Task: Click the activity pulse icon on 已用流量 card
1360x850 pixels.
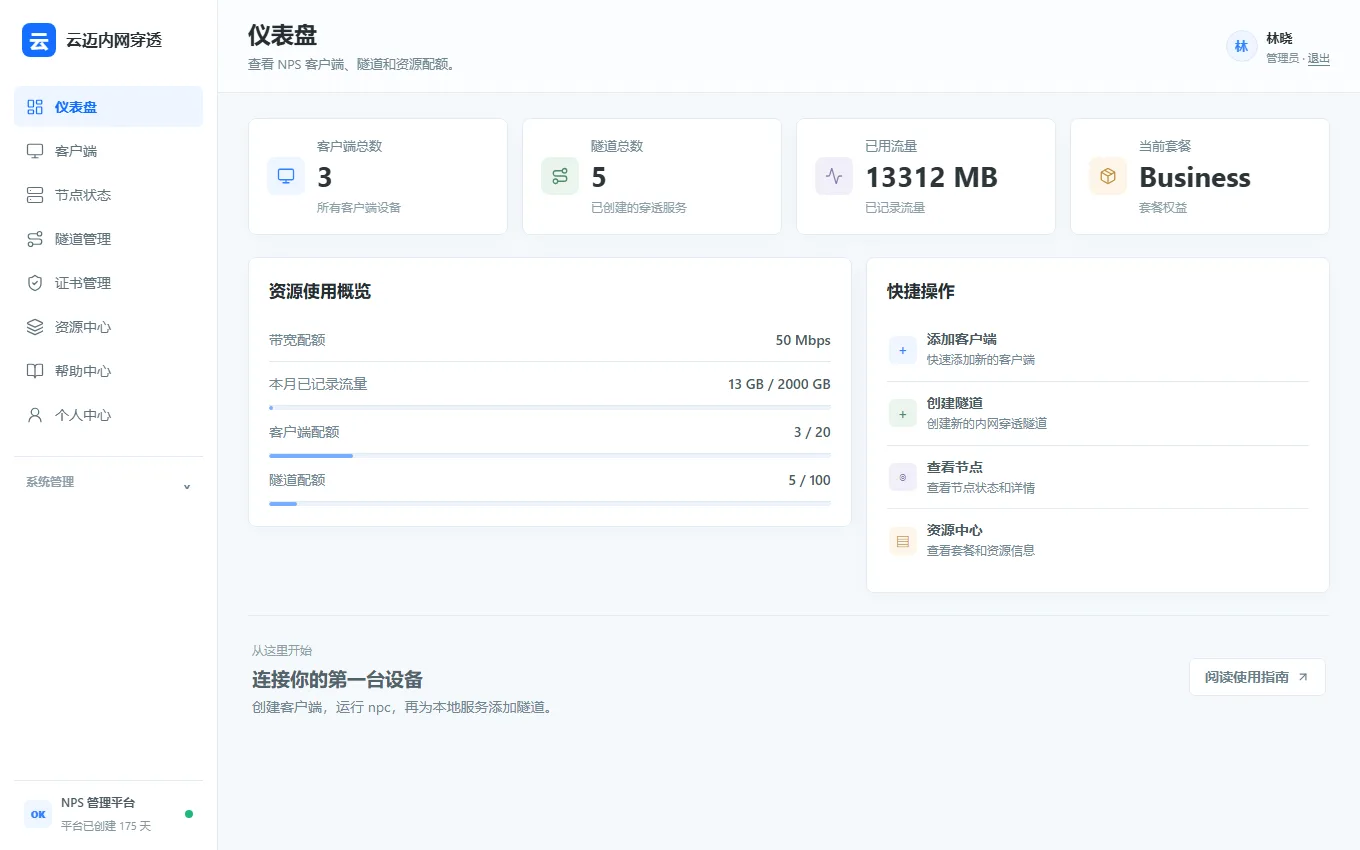Action: tap(834, 176)
